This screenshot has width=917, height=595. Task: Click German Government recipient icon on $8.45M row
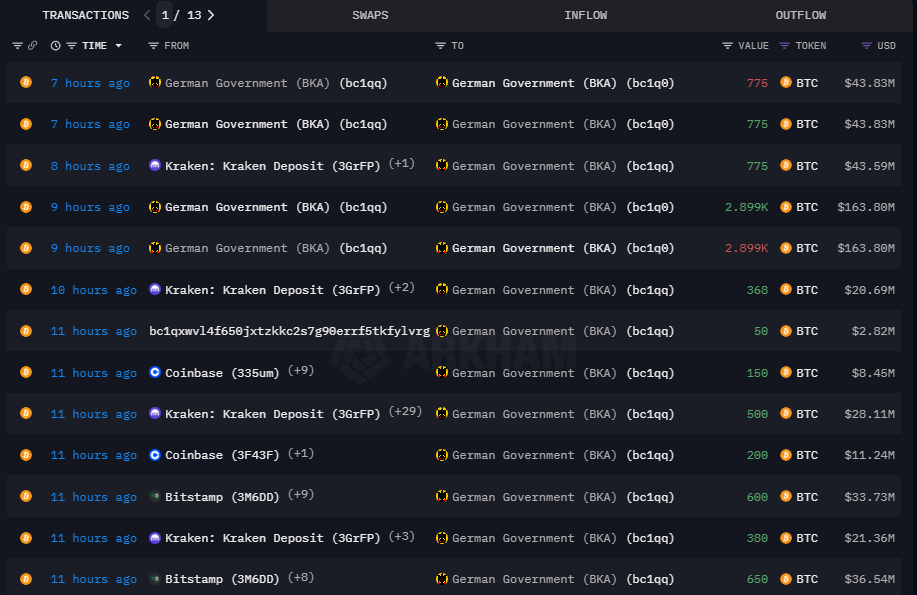[442, 372]
